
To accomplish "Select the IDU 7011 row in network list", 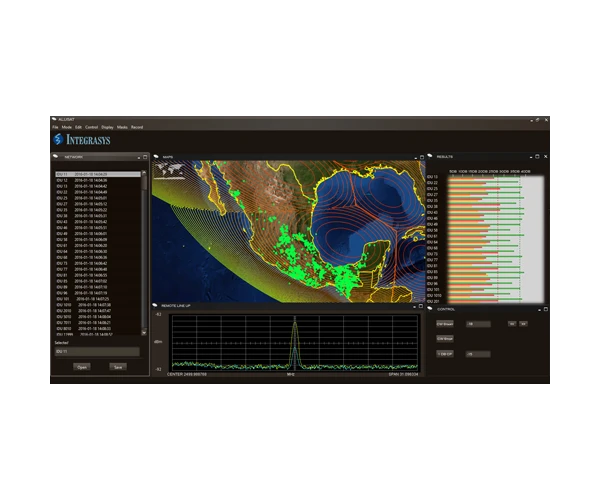I will (x=98, y=322).
